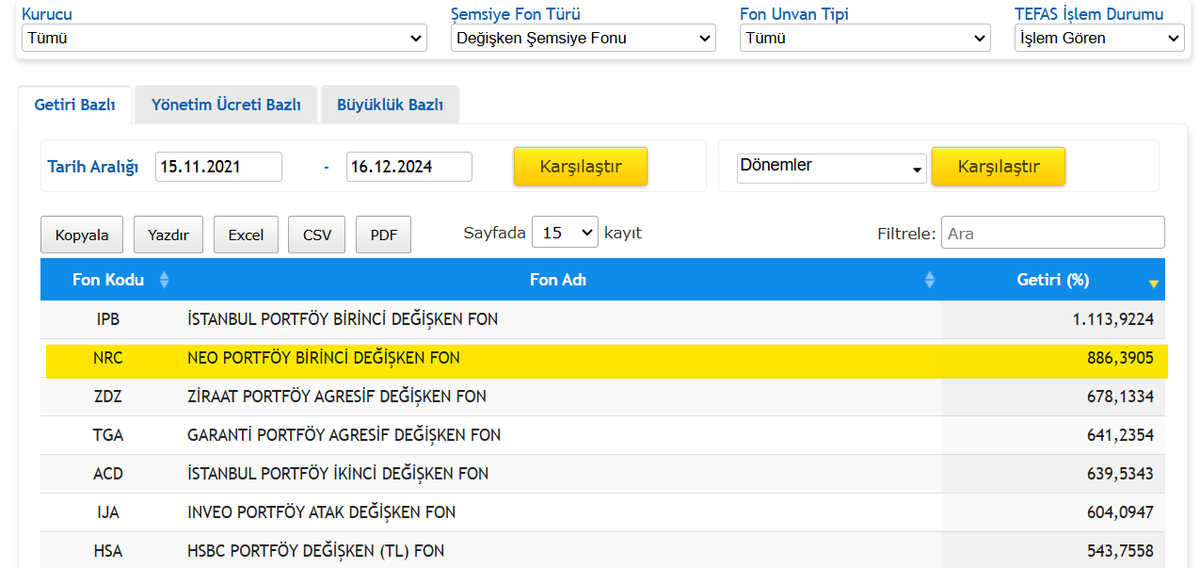Expand the Dönemler dropdown

(x=832, y=167)
